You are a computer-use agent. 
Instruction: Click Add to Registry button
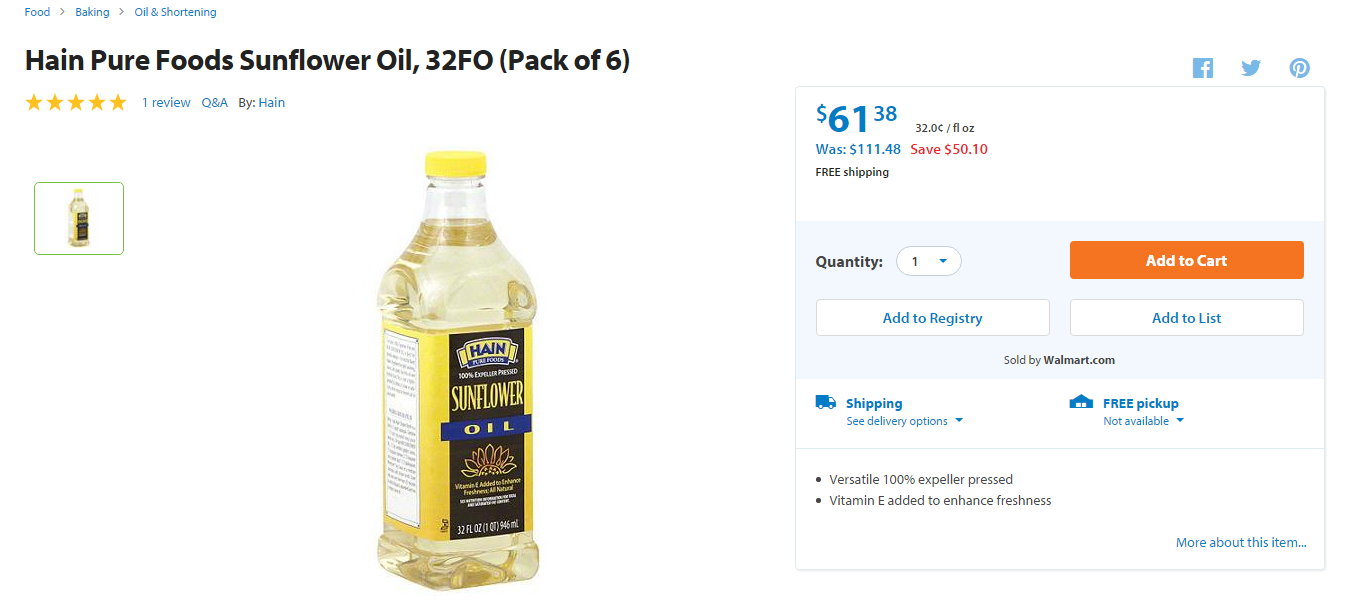(x=932, y=318)
